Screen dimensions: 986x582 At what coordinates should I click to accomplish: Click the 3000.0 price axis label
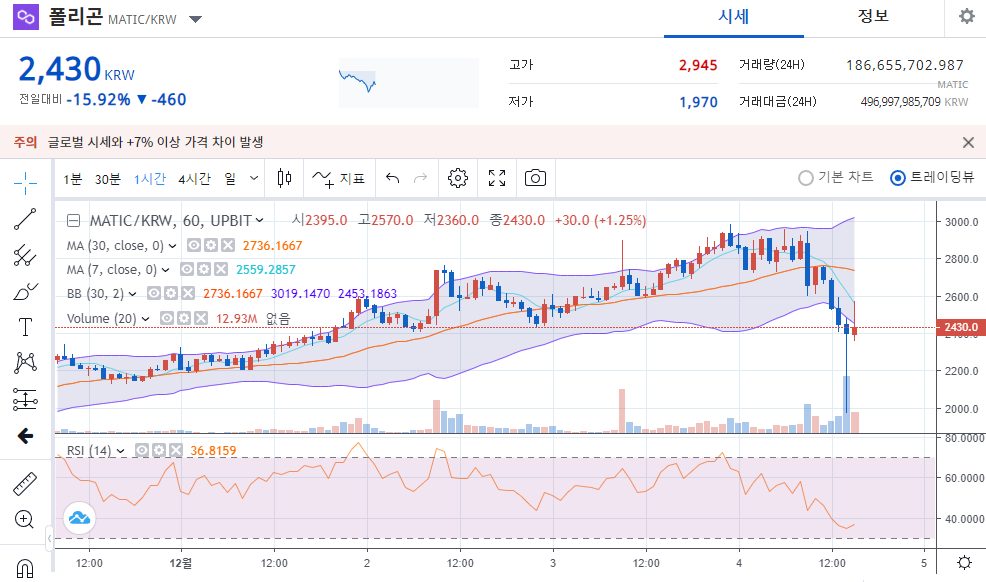961,222
